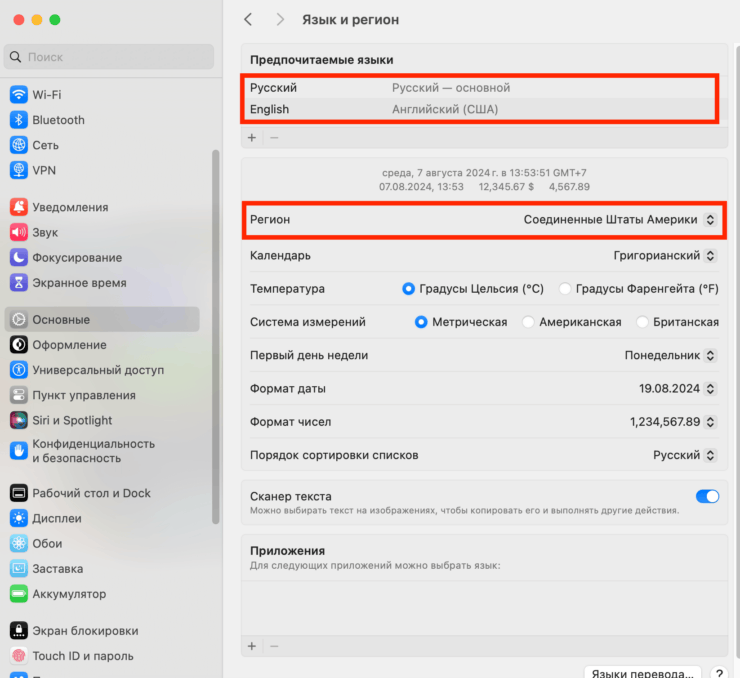Viewport: 740px width, 678px height.
Task: Select Touch ID и пароль fingerprint icon
Action: point(18,655)
